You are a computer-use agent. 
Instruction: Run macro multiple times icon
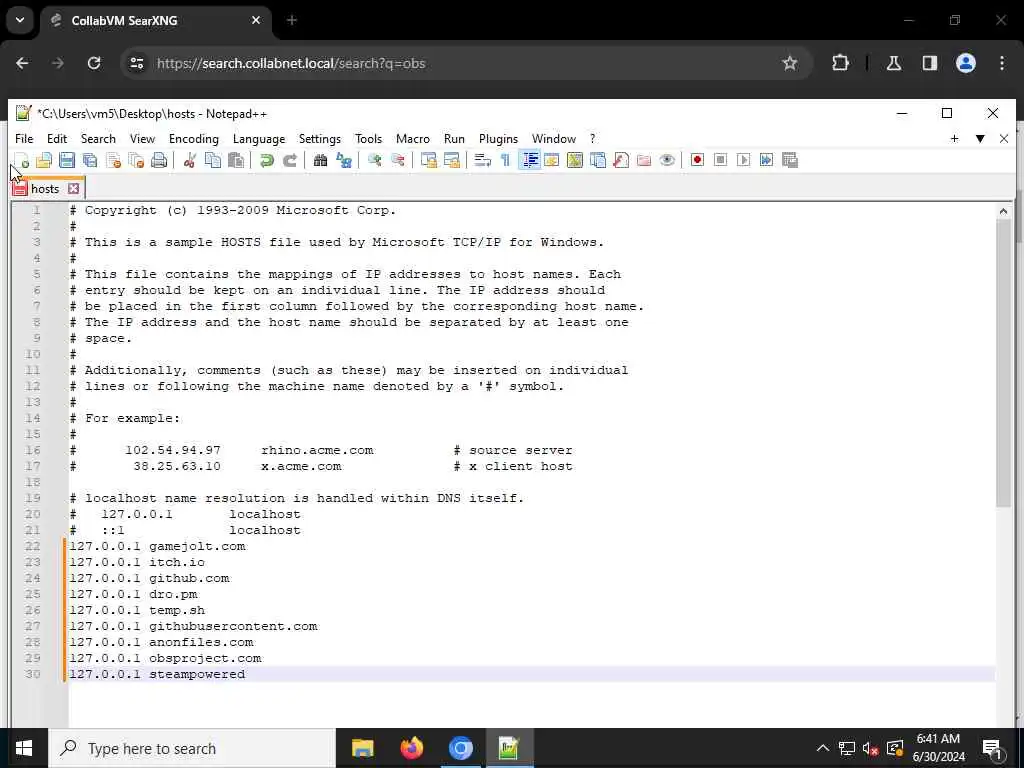tap(767, 160)
